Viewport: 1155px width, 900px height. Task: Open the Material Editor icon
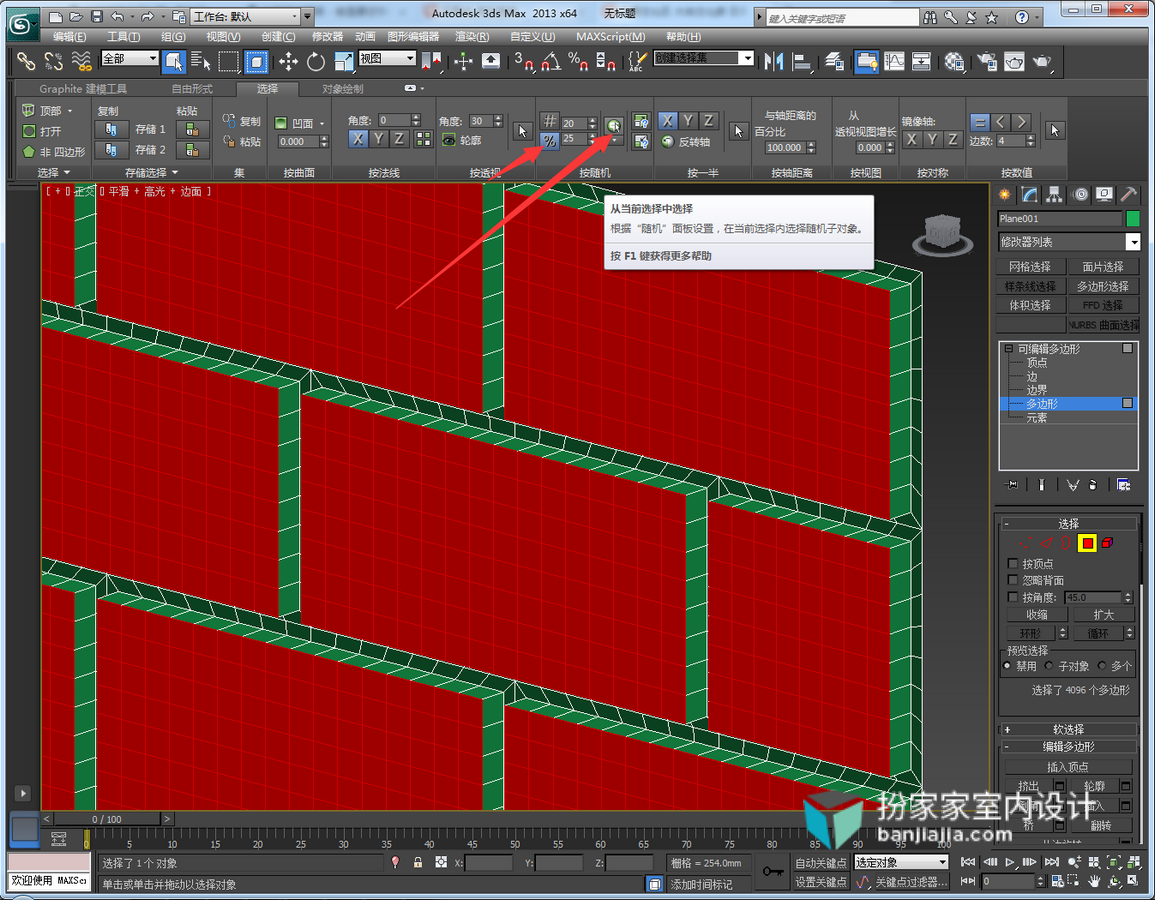[955, 62]
